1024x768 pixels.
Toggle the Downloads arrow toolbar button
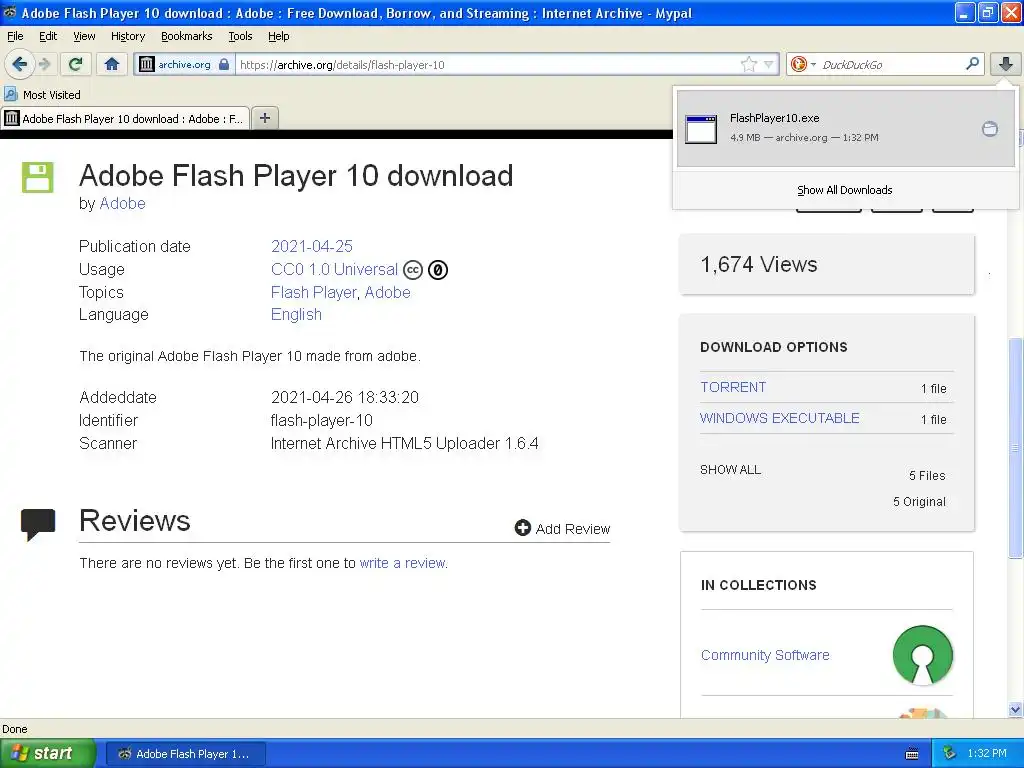click(1006, 64)
